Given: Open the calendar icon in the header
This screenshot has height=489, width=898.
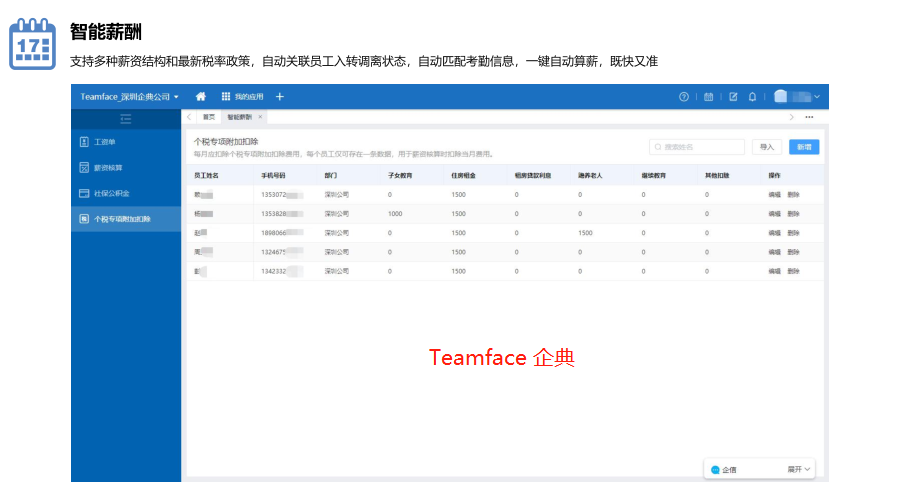Looking at the screenshot, I should (x=708, y=97).
